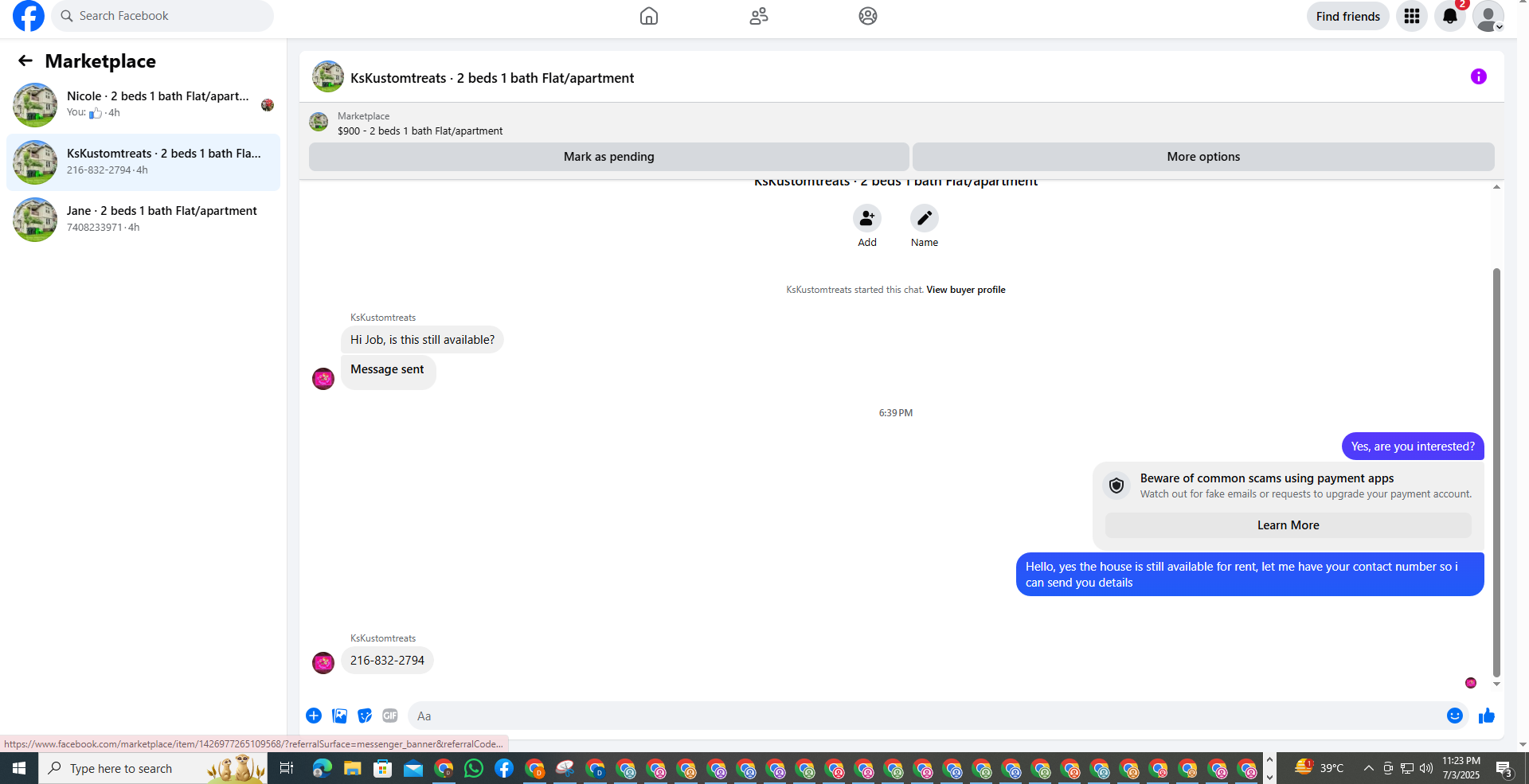Screen dimensions: 1529x784
Task: Click the 216-832-2794 message bubble
Action: 387,661
